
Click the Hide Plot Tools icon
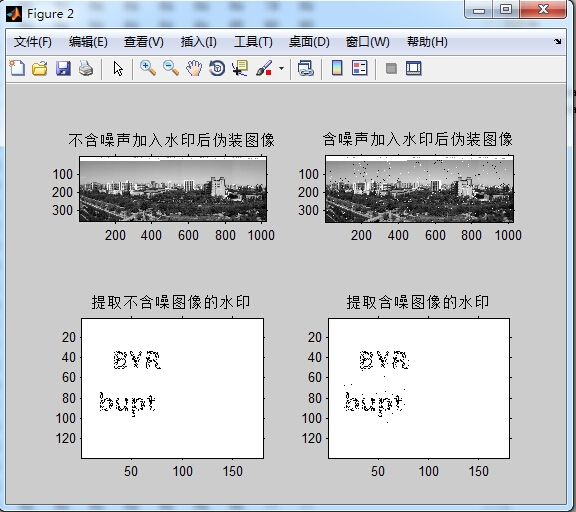(x=391, y=68)
